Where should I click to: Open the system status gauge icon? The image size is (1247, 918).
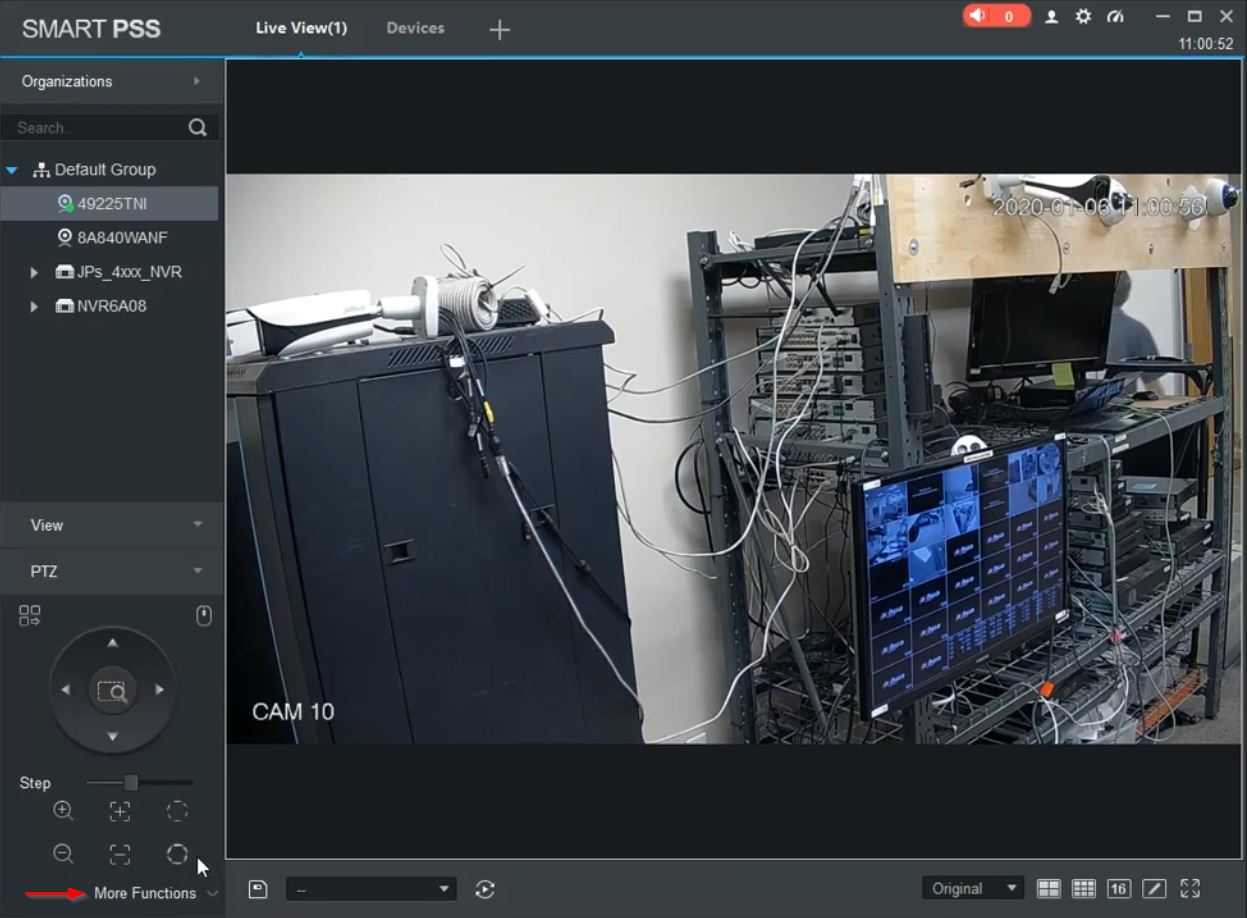click(1116, 17)
